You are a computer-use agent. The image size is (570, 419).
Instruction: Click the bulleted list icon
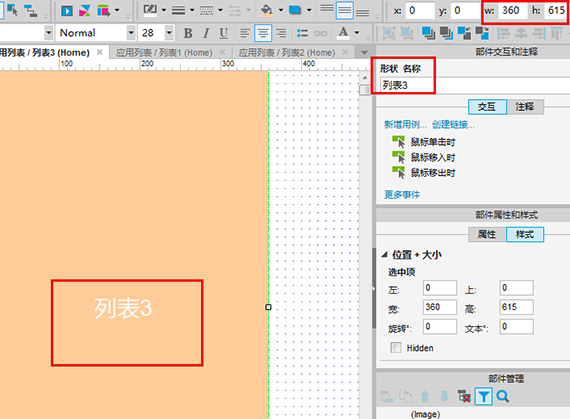(x=302, y=33)
